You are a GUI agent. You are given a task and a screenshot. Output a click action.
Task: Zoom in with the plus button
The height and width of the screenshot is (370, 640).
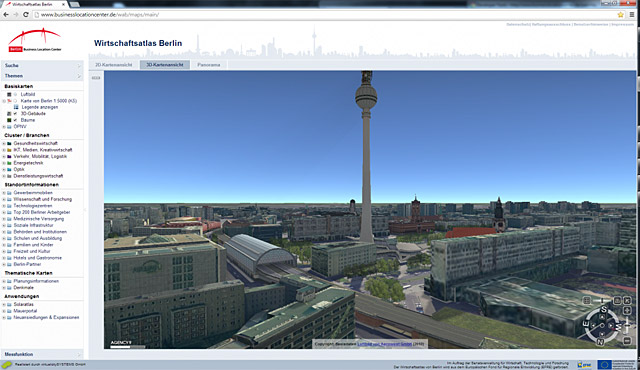point(627,310)
